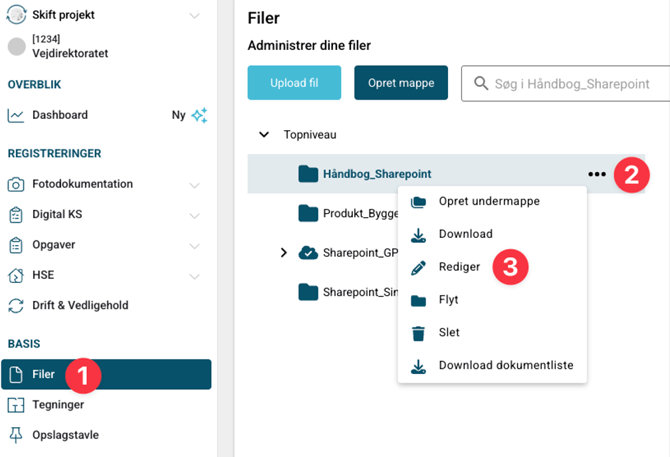Click the Drift & Vedligehold refresh icon
This screenshot has height=457, width=670.
[16, 305]
